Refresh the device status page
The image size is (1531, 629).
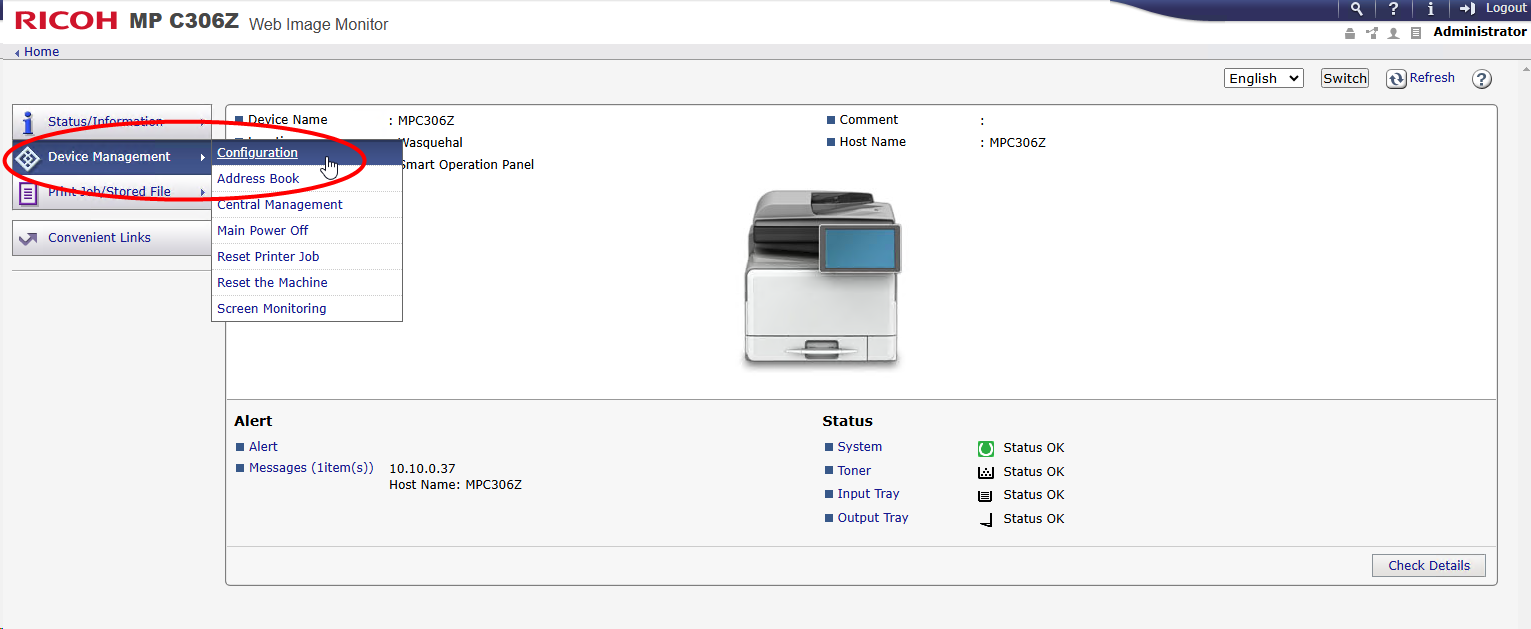pos(1421,78)
